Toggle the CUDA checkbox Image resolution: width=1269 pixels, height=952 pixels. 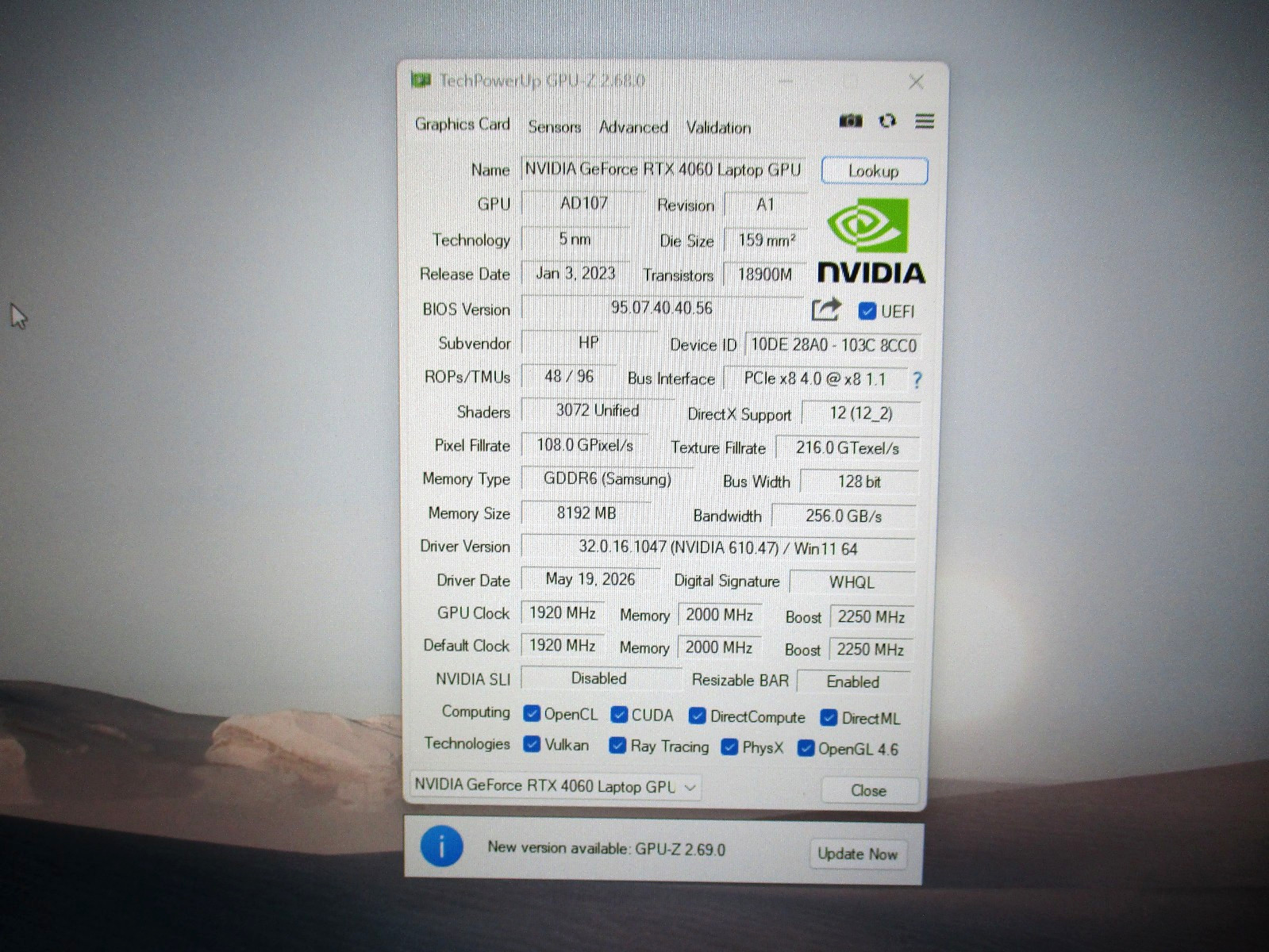[619, 715]
